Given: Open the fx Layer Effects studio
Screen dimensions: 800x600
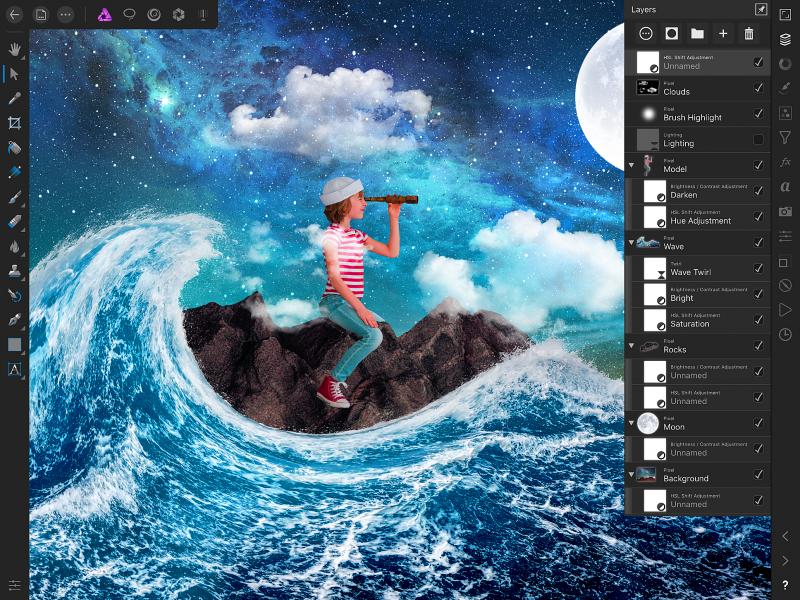Looking at the screenshot, I should point(785,161).
